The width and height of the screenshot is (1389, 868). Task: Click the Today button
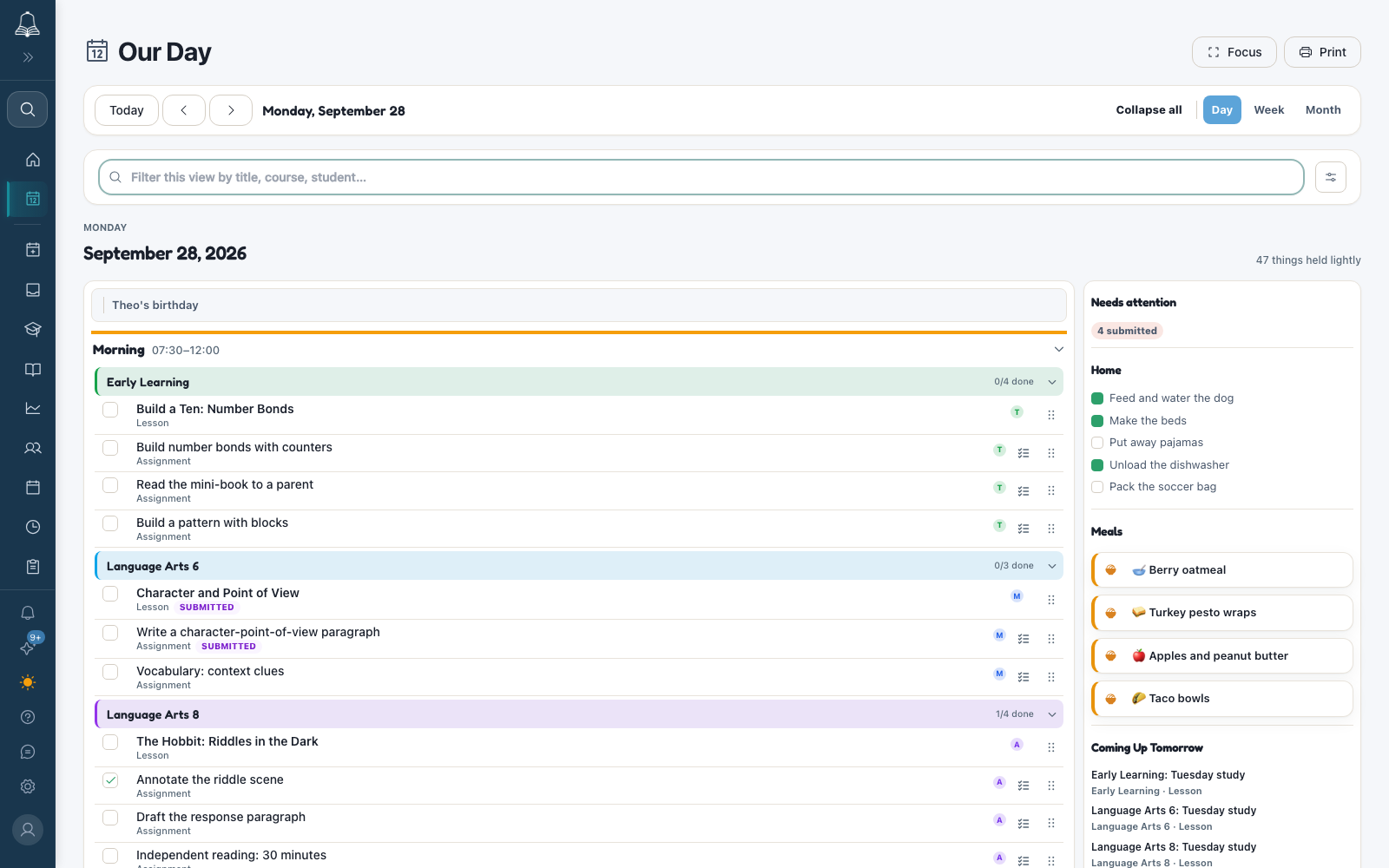click(x=127, y=110)
